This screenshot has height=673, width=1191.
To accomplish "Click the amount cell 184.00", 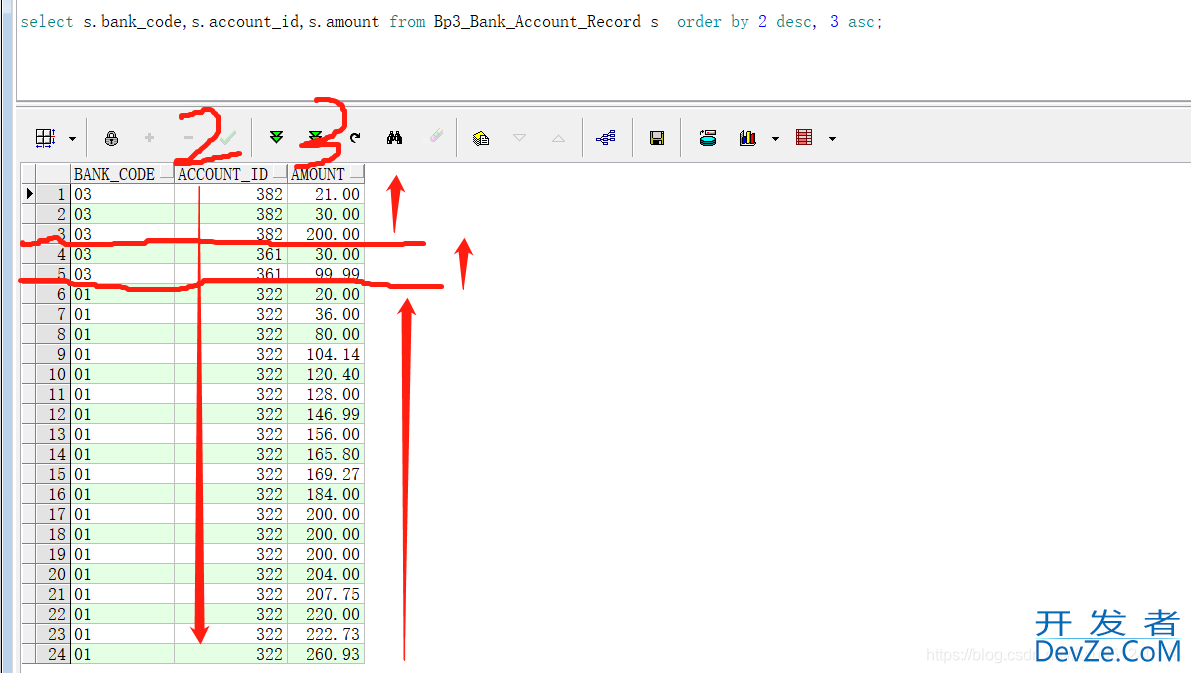I will click(326, 494).
